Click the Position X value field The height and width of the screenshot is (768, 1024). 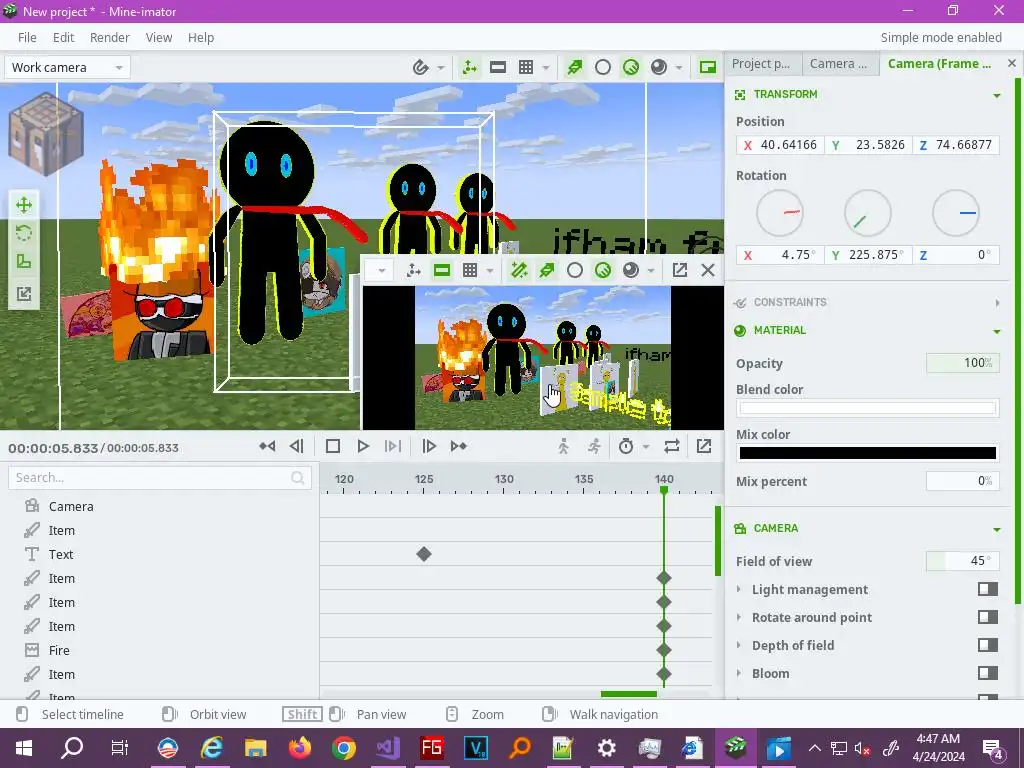(780, 145)
